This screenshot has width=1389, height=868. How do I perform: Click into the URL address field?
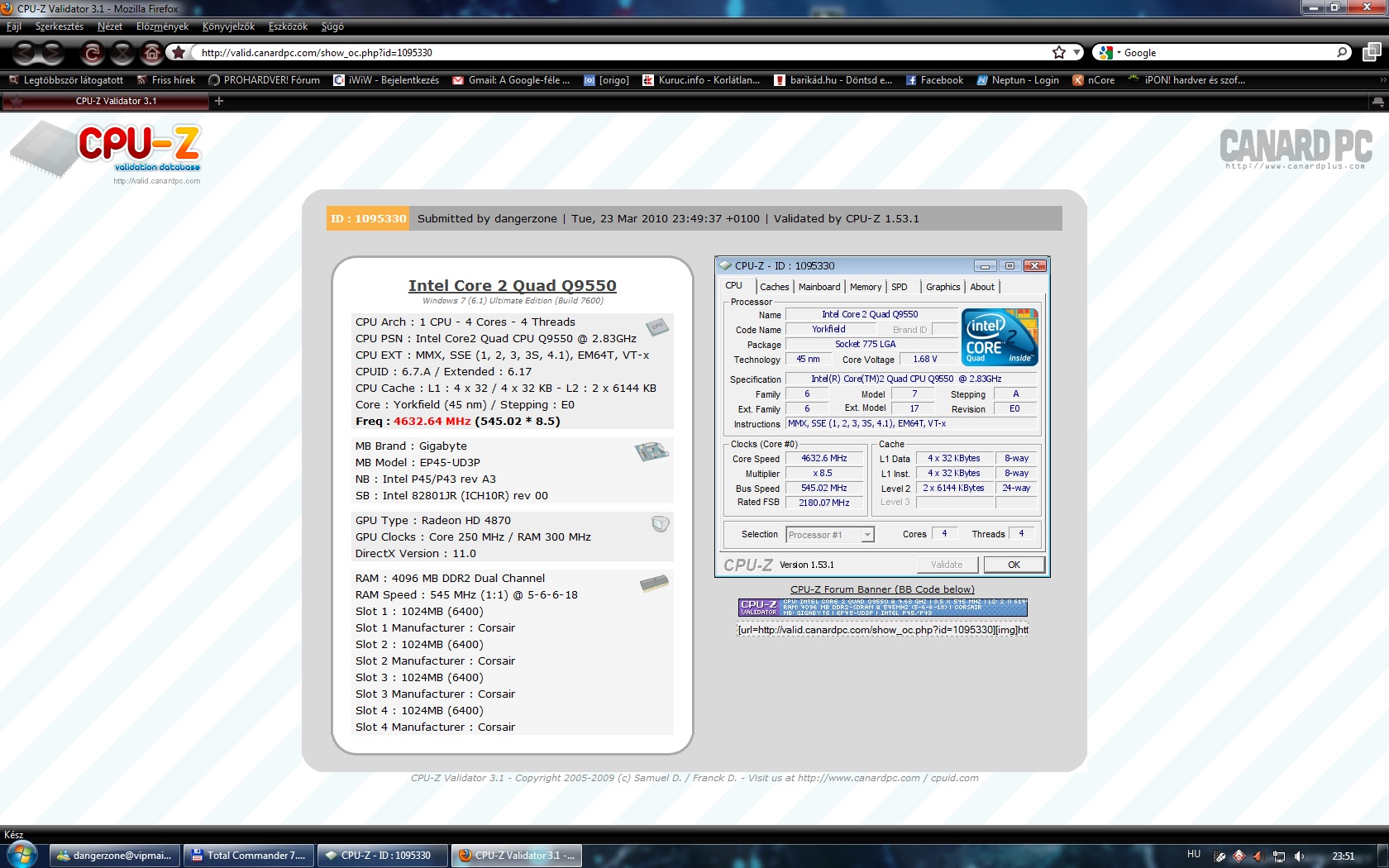tap(620, 52)
